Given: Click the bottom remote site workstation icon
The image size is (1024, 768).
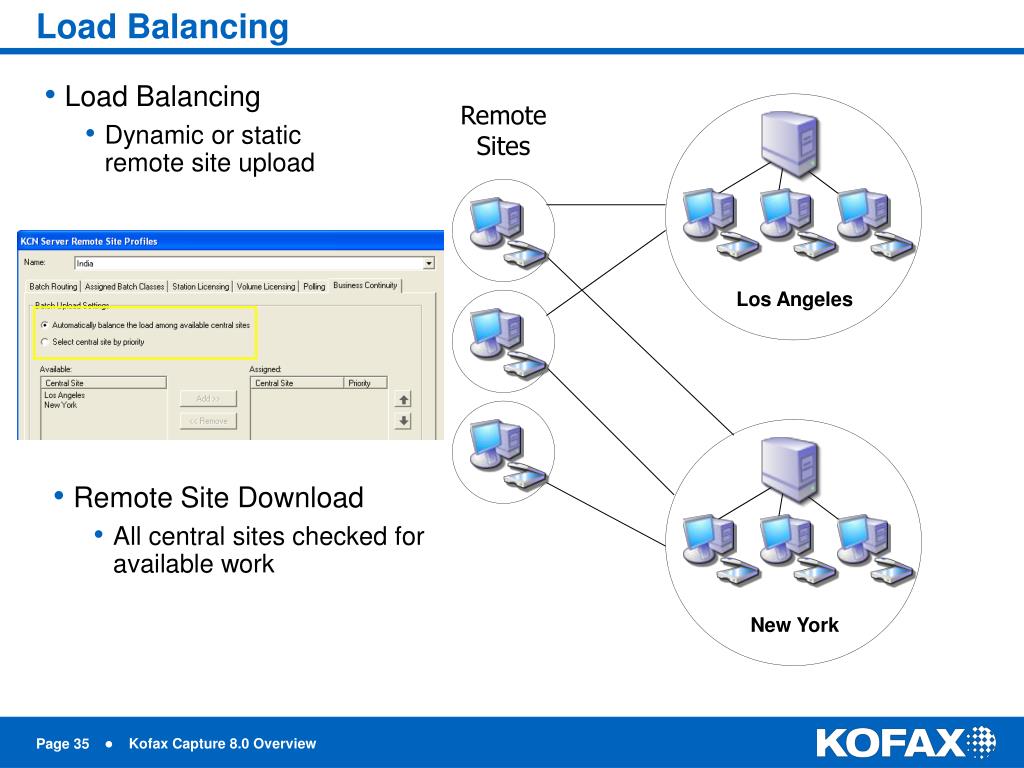Looking at the screenshot, I should 509,454.
